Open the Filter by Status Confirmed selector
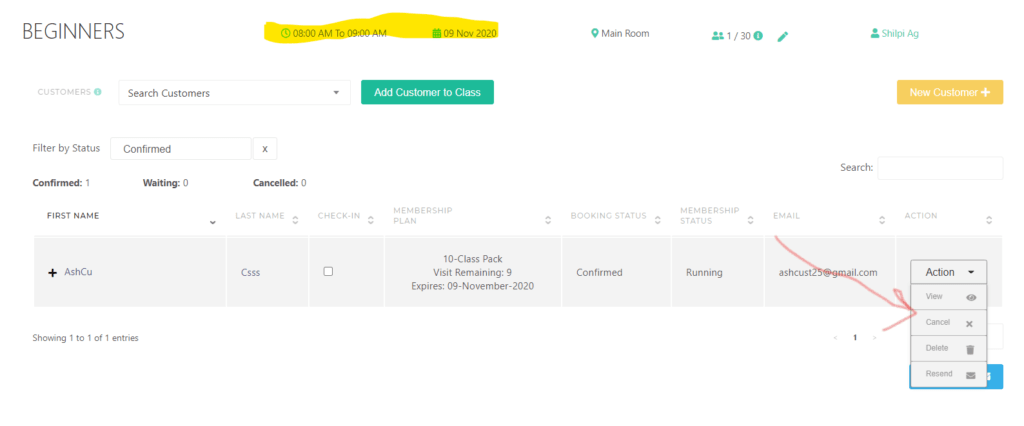Screen dimensions: 1024x426 coord(180,149)
